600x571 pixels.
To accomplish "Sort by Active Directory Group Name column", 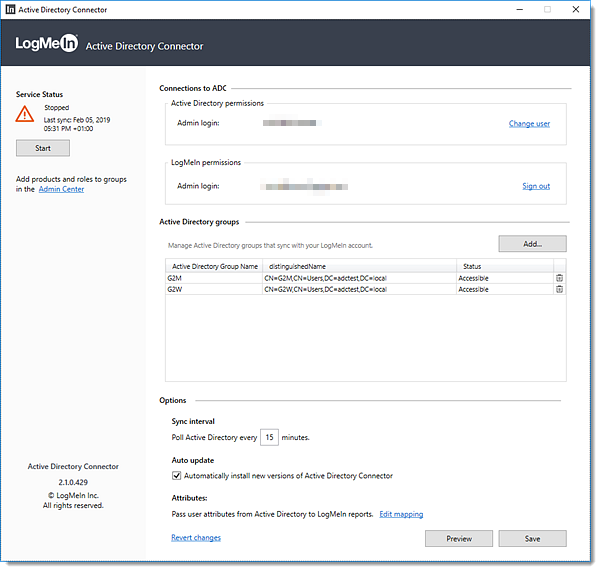I will [214, 266].
